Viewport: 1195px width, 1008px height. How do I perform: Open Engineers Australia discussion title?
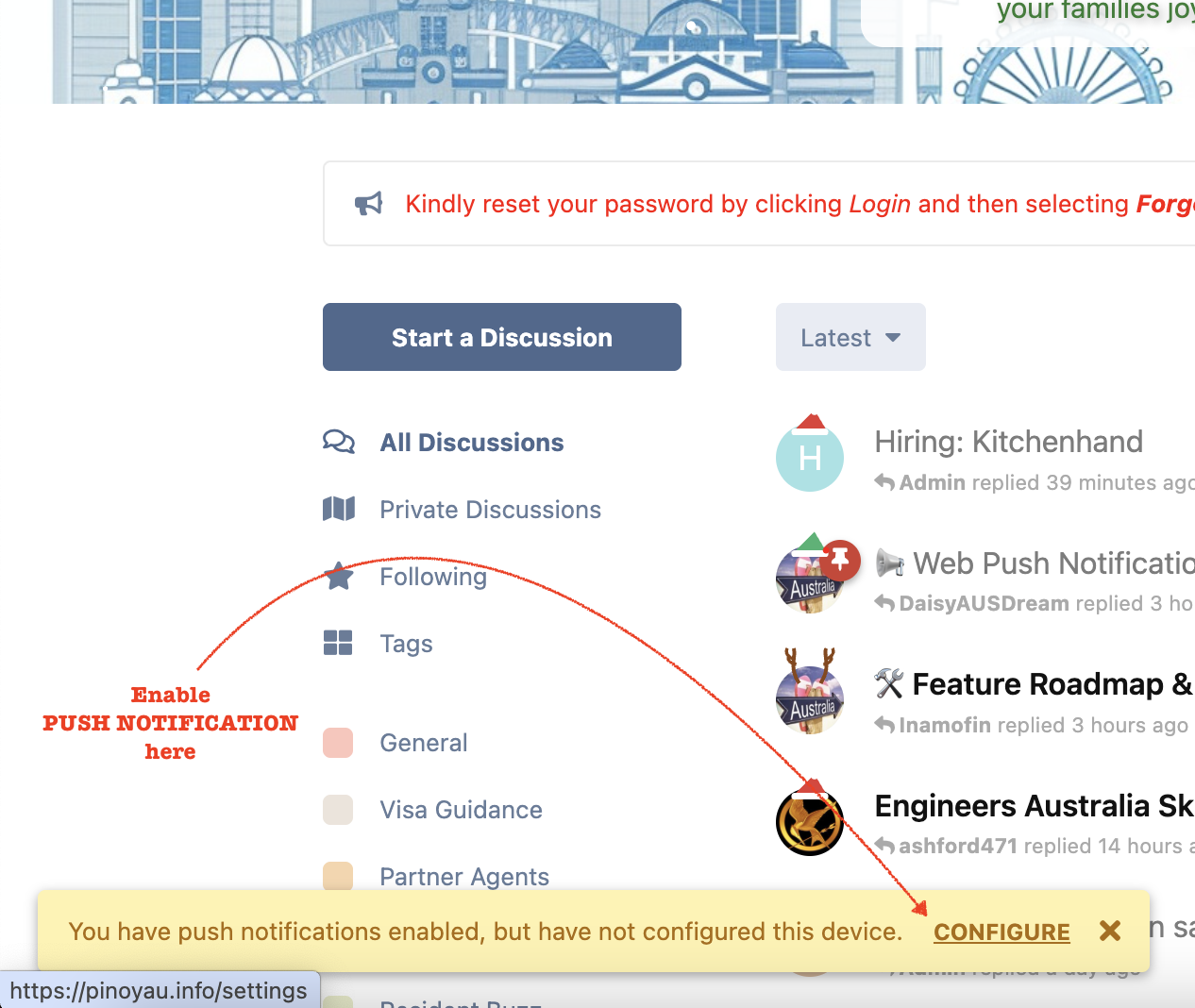[x=1034, y=806]
